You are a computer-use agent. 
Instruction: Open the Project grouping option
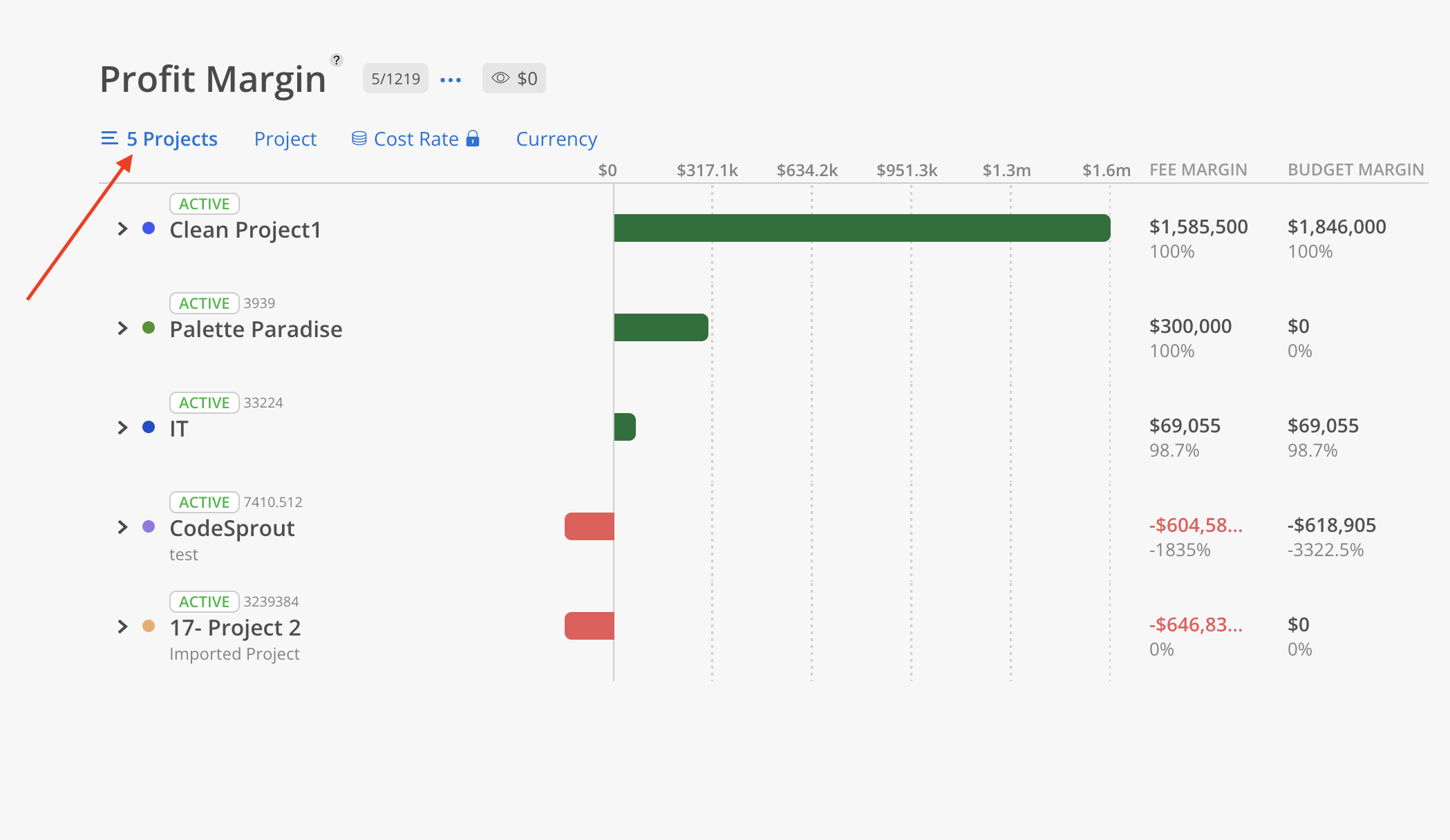tap(285, 139)
